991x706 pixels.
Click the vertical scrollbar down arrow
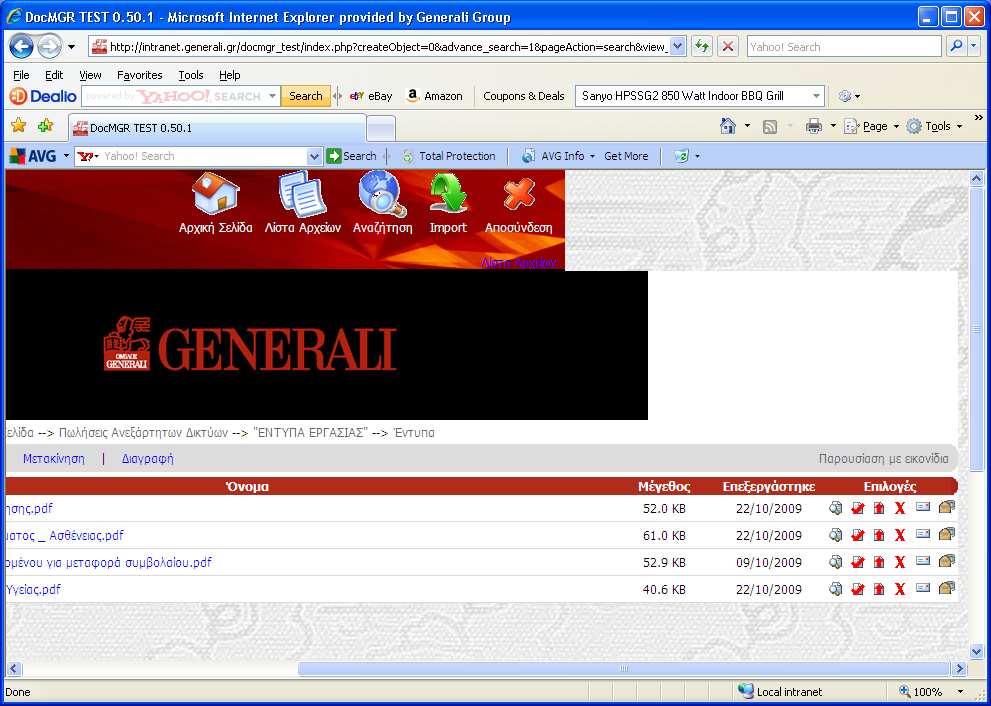976,651
